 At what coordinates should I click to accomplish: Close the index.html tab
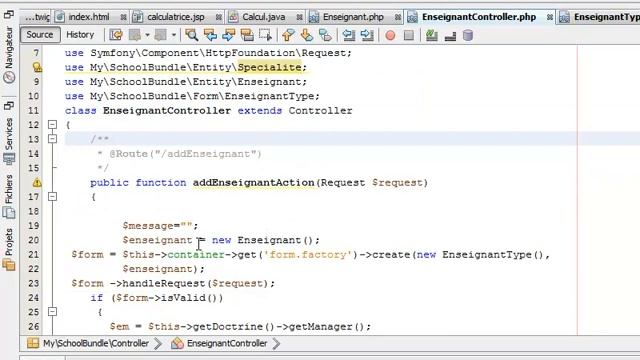[x=123, y=18]
